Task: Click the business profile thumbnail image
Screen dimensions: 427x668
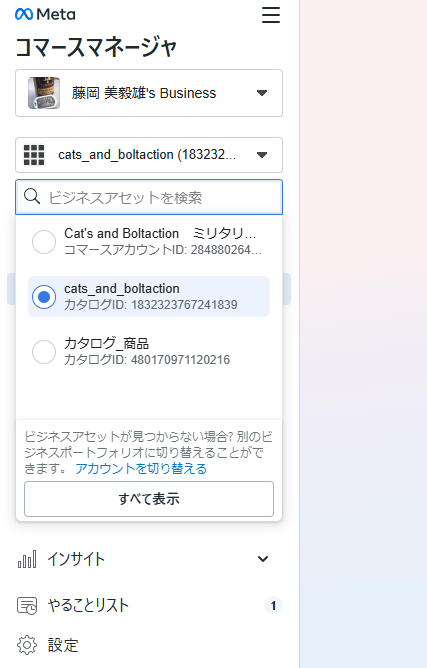Action: click(44, 93)
